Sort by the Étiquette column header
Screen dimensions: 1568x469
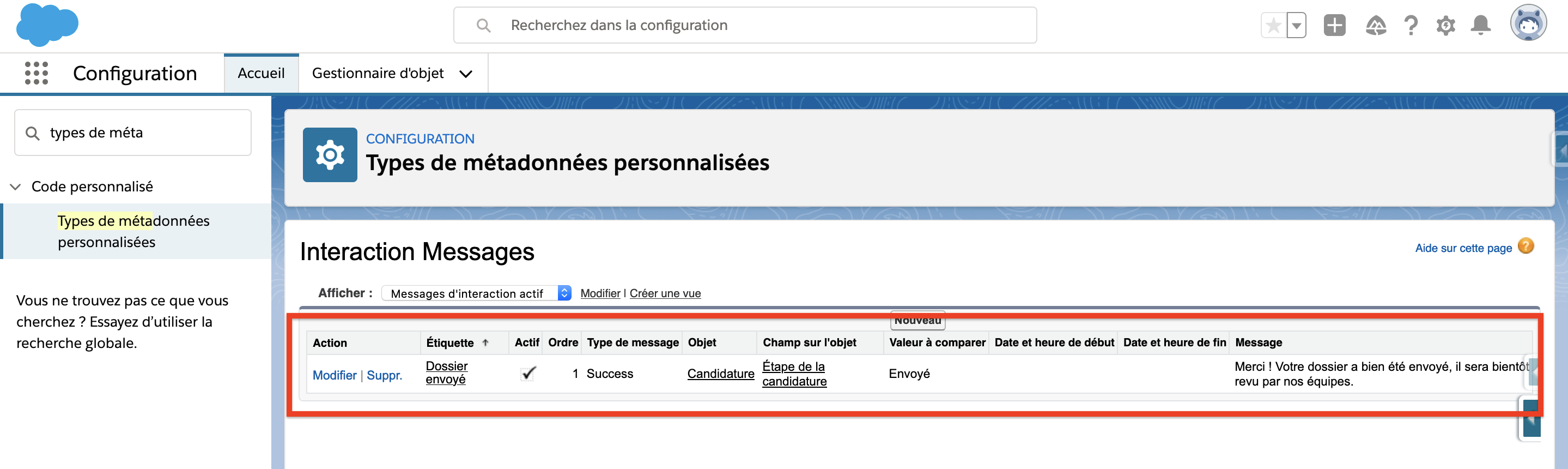pyautogui.click(x=451, y=343)
